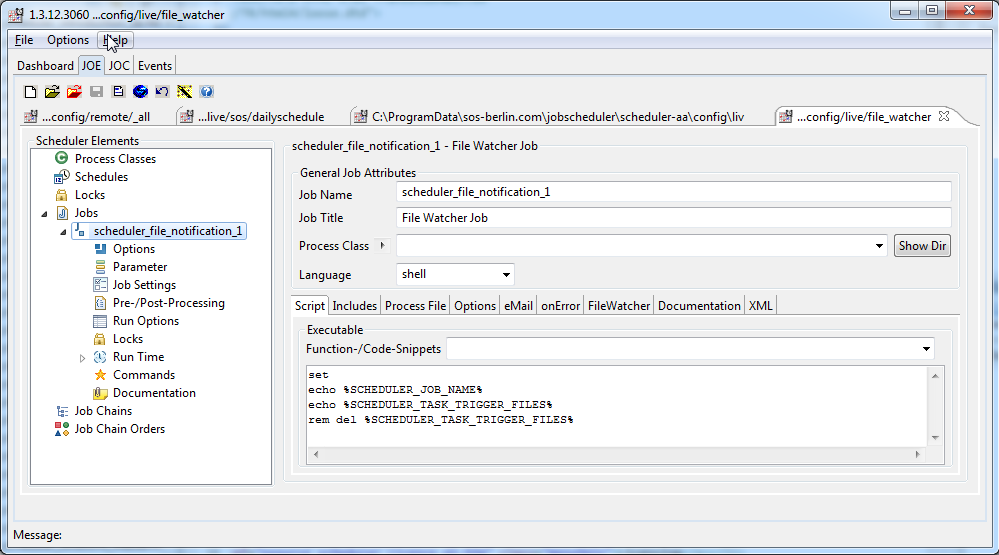Click into the Job Name field
The height and width of the screenshot is (555, 999).
(x=673, y=192)
